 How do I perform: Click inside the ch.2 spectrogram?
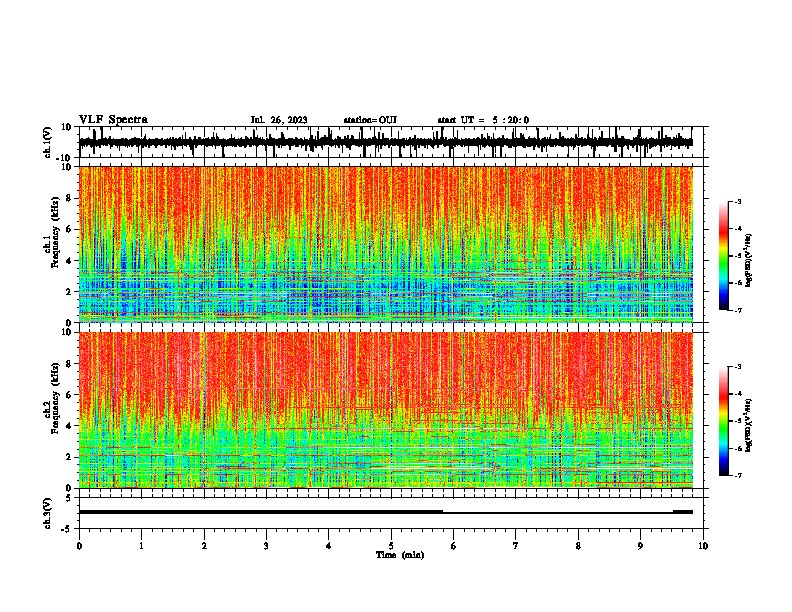point(386,410)
